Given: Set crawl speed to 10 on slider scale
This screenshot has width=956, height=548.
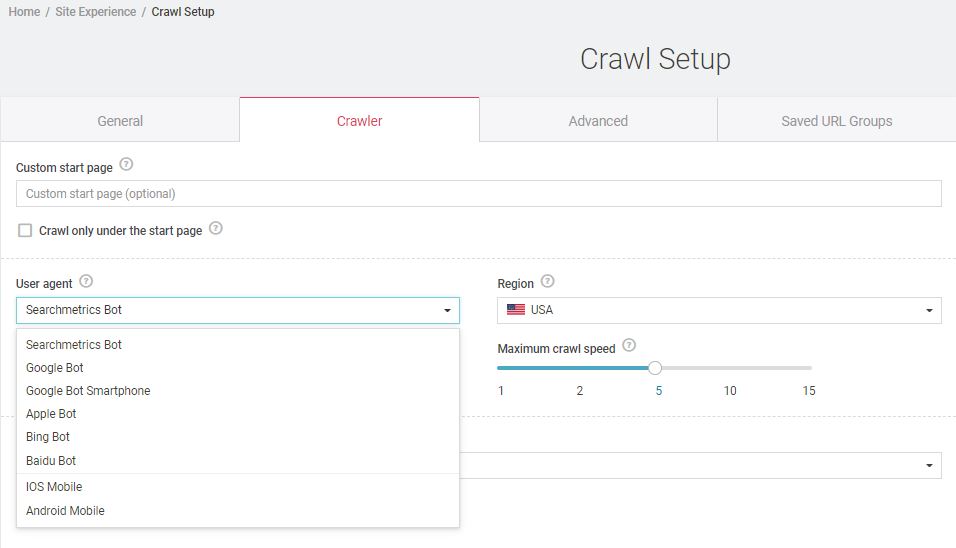Looking at the screenshot, I should [730, 391].
